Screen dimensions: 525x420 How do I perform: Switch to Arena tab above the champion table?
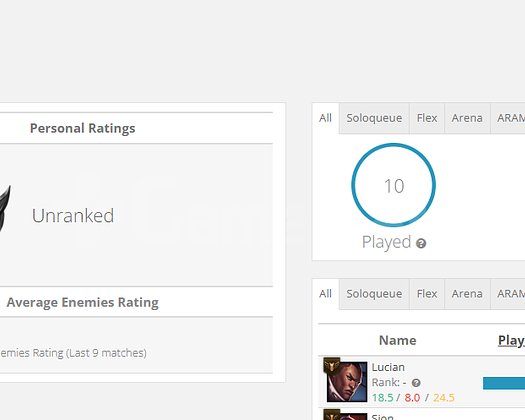pos(467,294)
